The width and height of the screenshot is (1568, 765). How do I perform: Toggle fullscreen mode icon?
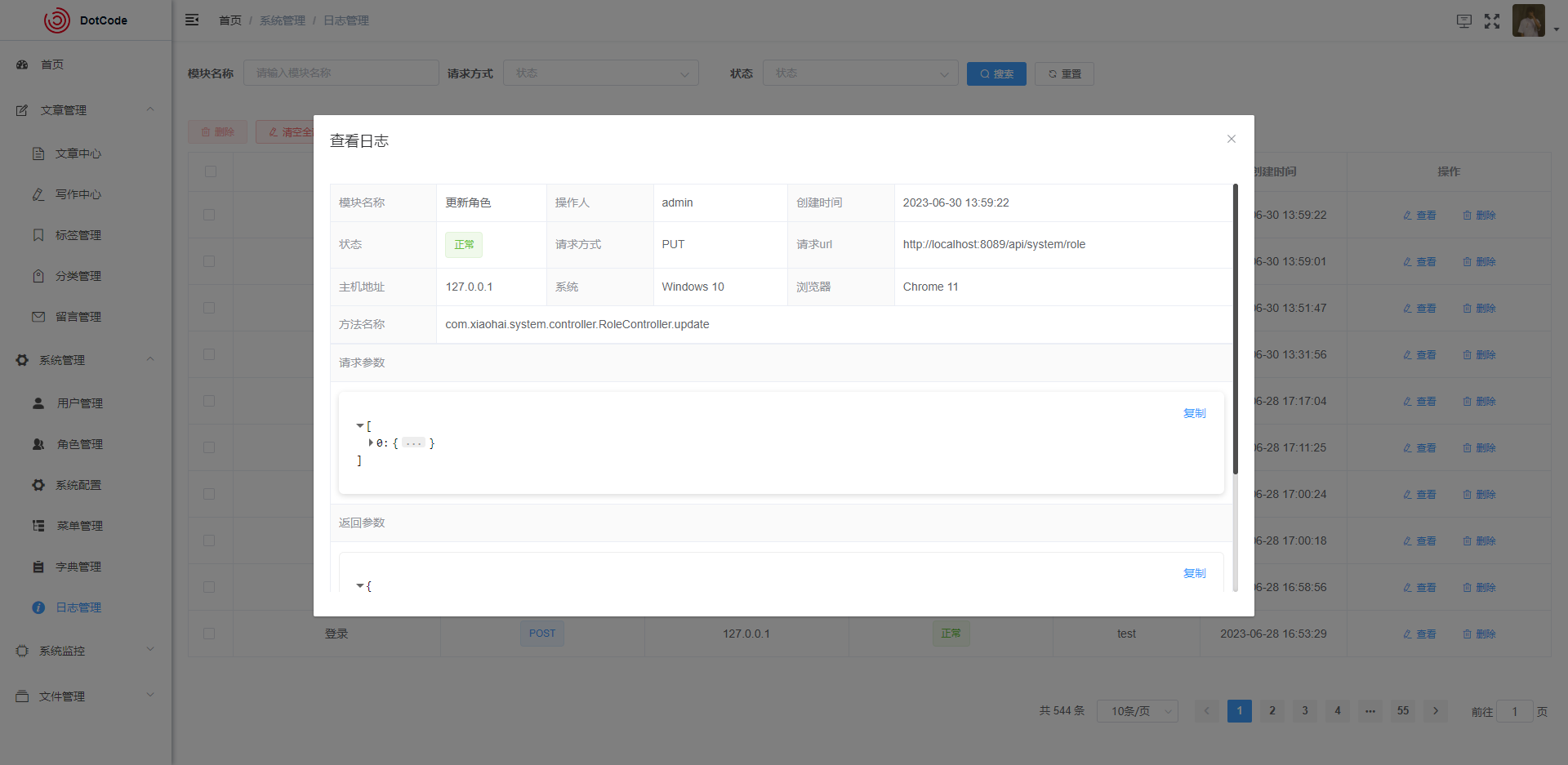[1492, 21]
